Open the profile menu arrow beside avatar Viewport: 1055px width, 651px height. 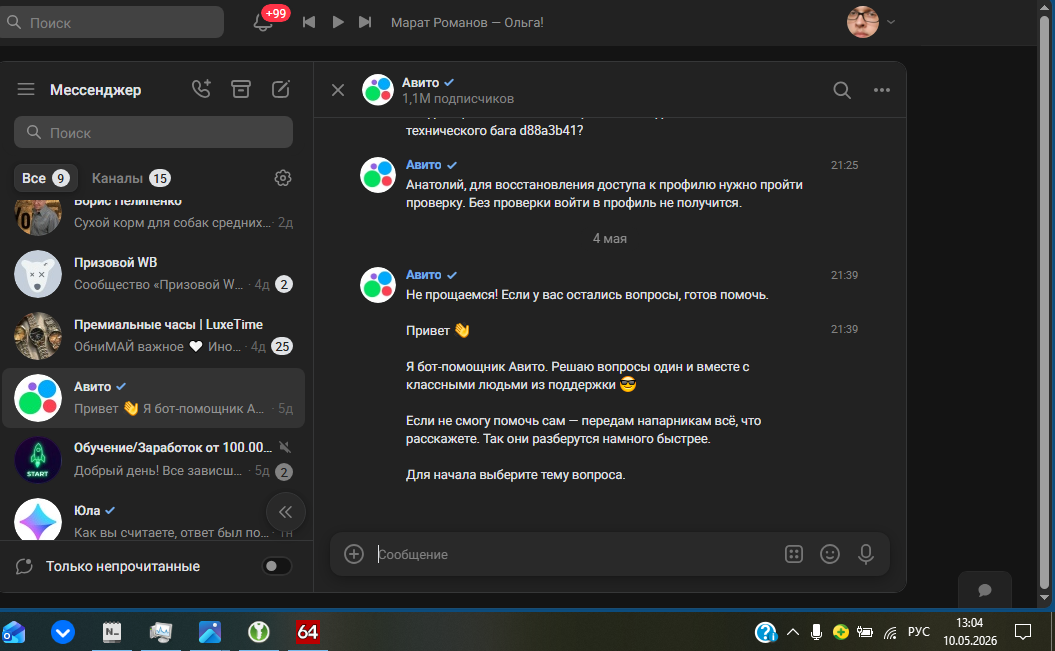tap(891, 22)
